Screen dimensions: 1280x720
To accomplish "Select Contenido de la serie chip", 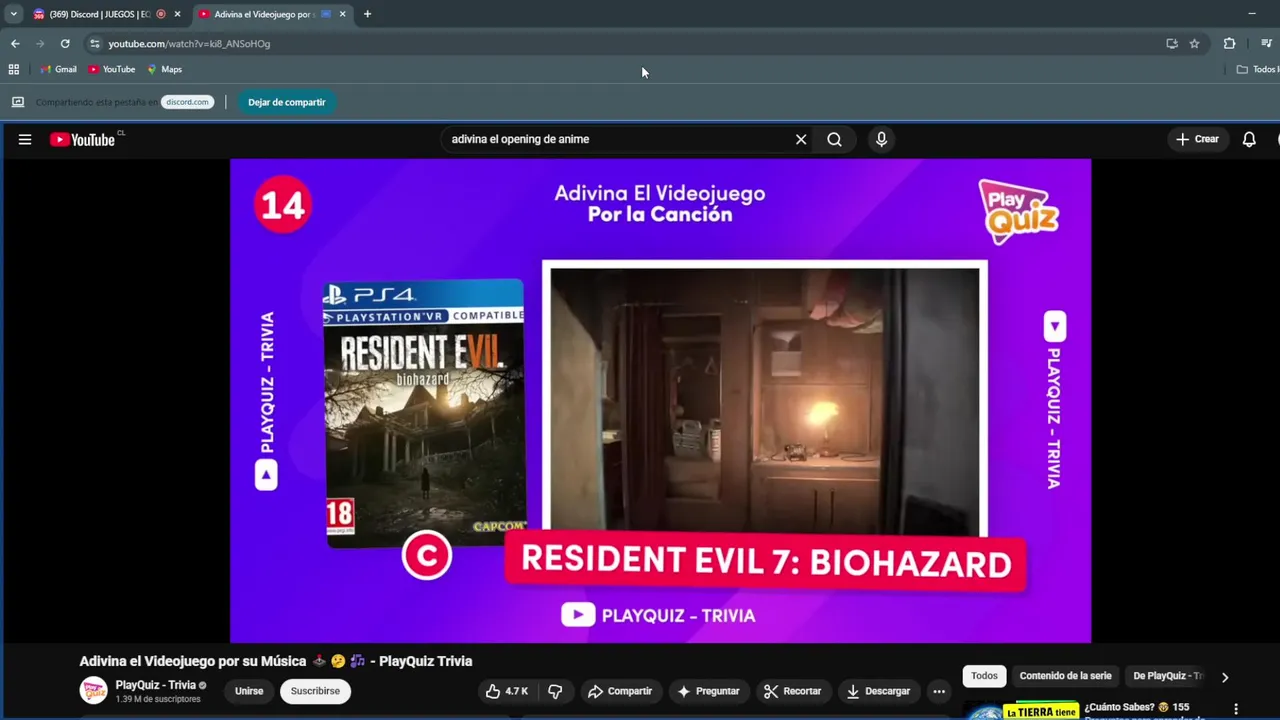I will click(x=1065, y=676).
